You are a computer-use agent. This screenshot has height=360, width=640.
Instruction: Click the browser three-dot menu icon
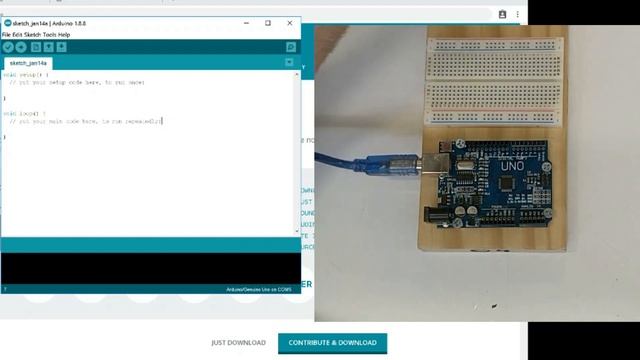pos(518,14)
